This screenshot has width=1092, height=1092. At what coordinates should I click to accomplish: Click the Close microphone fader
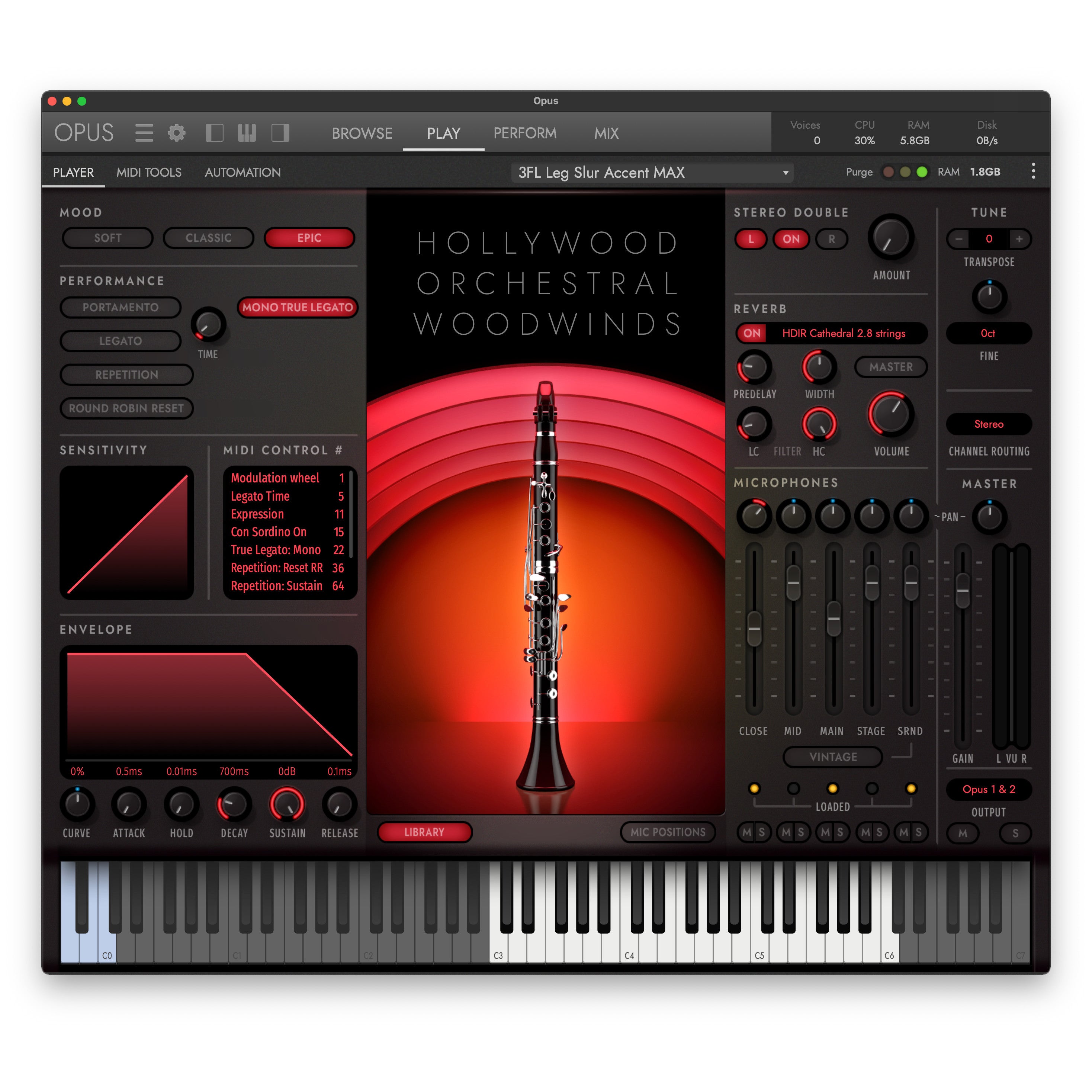[x=754, y=628]
